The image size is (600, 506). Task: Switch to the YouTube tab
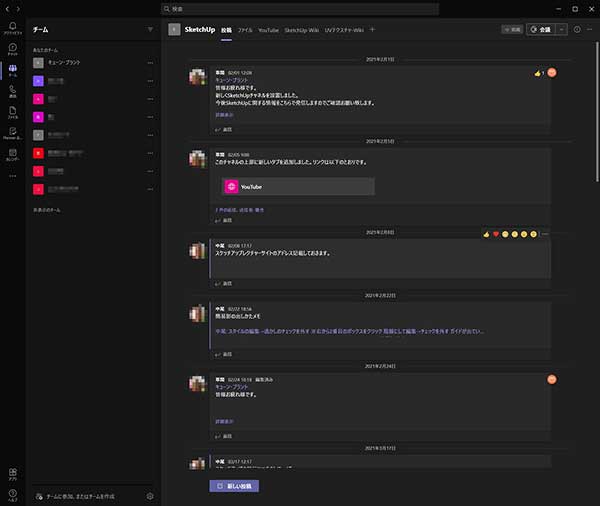tap(268, 30)
